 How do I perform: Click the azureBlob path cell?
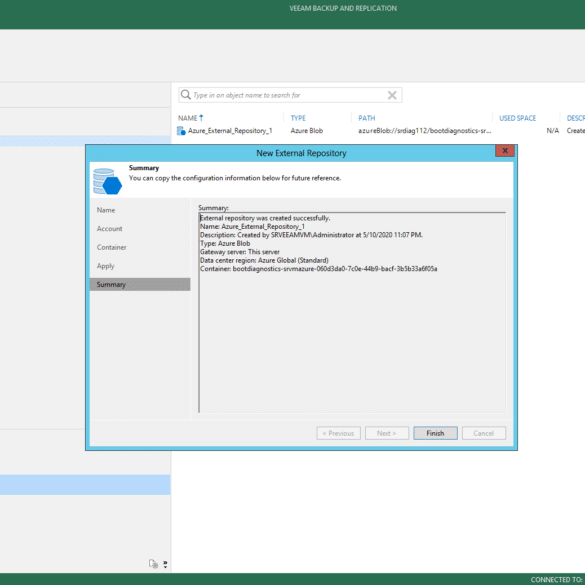click(425, 131)
